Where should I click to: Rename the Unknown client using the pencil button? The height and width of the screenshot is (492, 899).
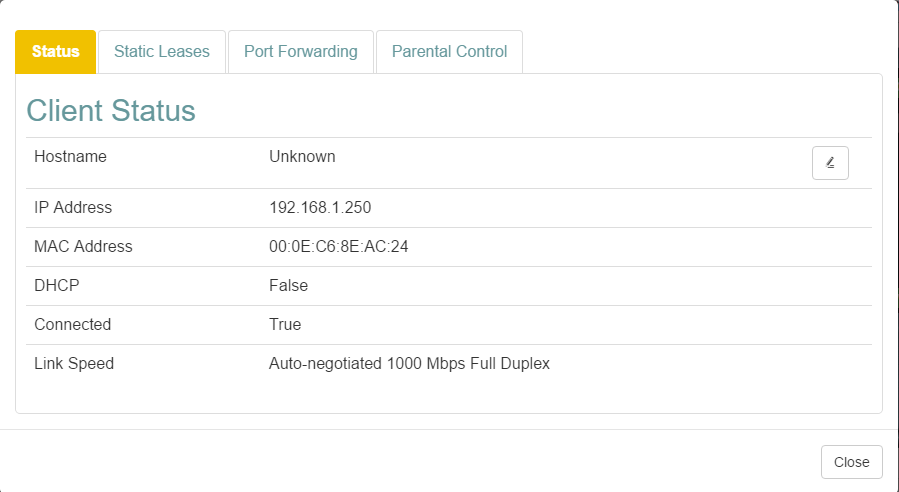[x=830, y=163]
